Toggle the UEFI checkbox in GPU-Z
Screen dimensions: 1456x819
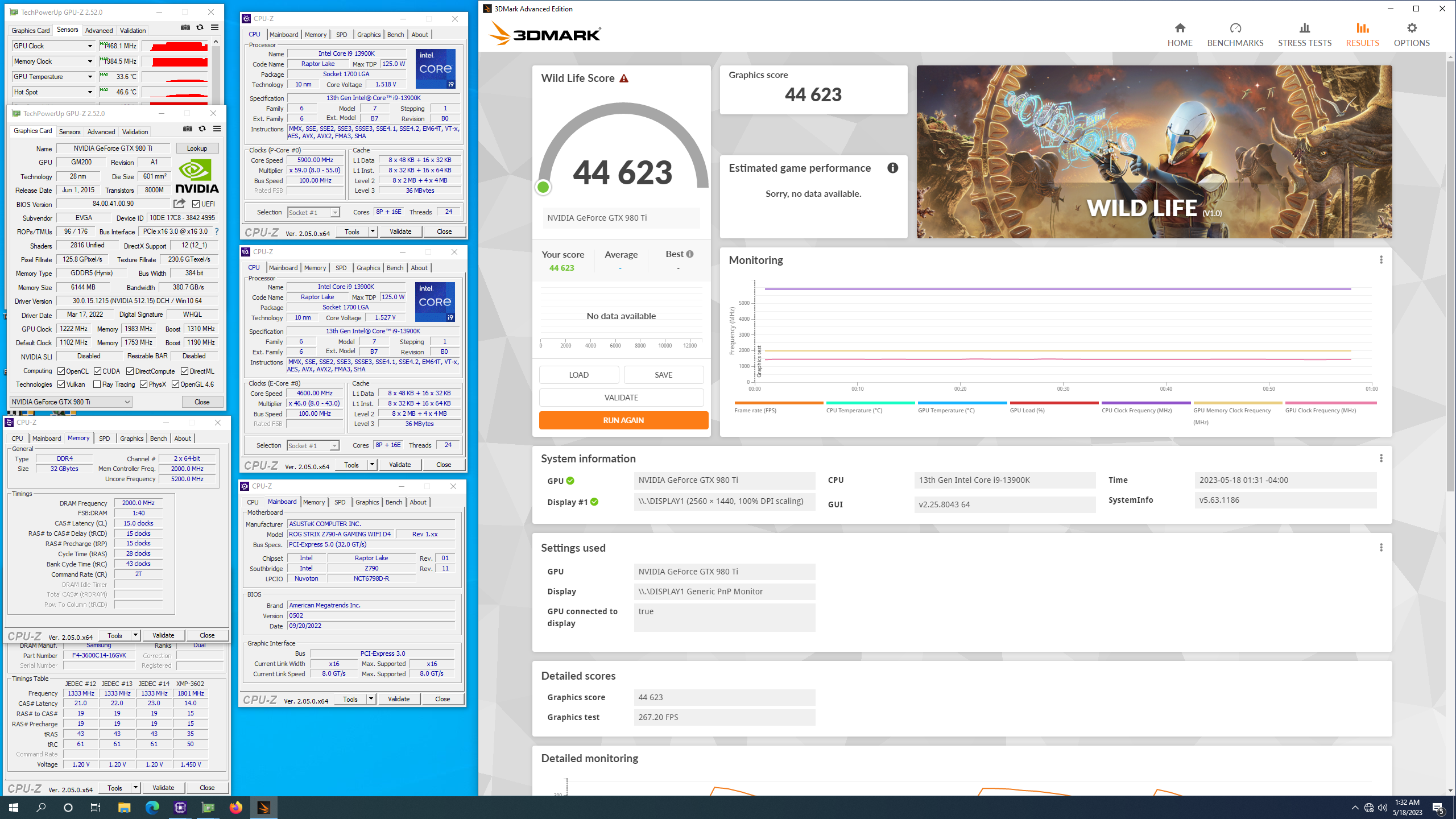click(196, 204)
